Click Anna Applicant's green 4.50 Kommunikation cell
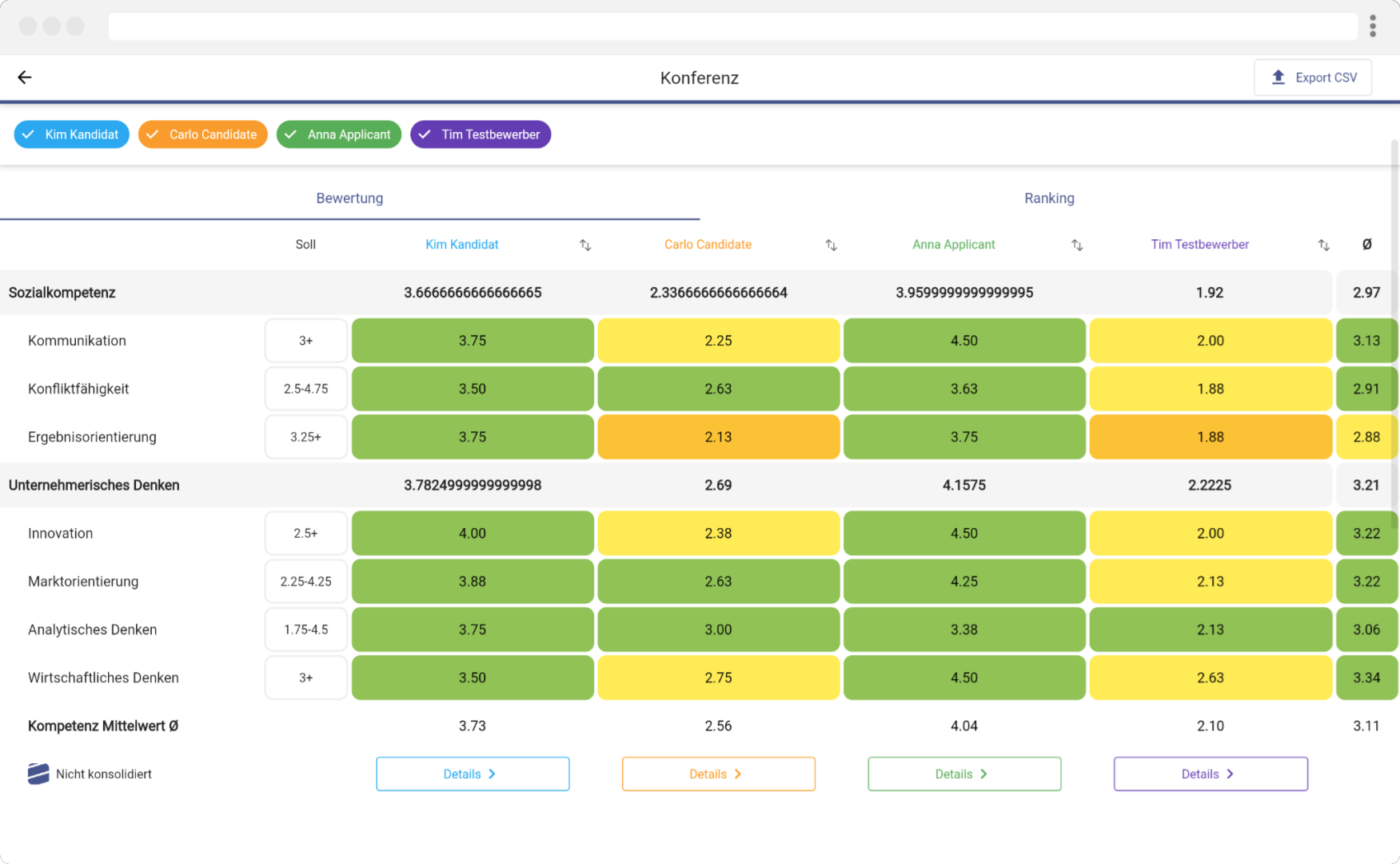 click(x=963, y=340)
